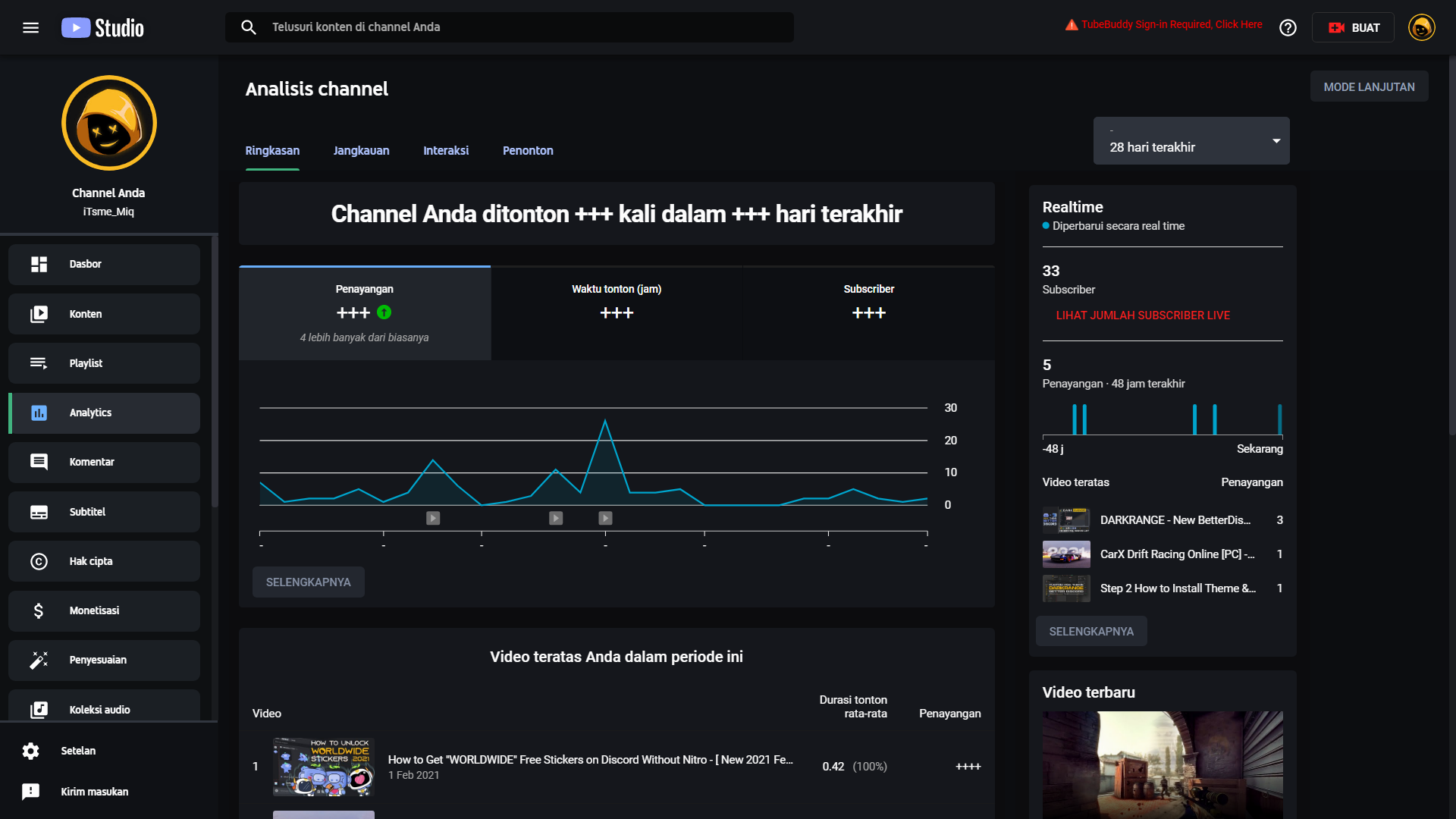
Task: Select the Subscriber metric card
Action: point(869,313)
